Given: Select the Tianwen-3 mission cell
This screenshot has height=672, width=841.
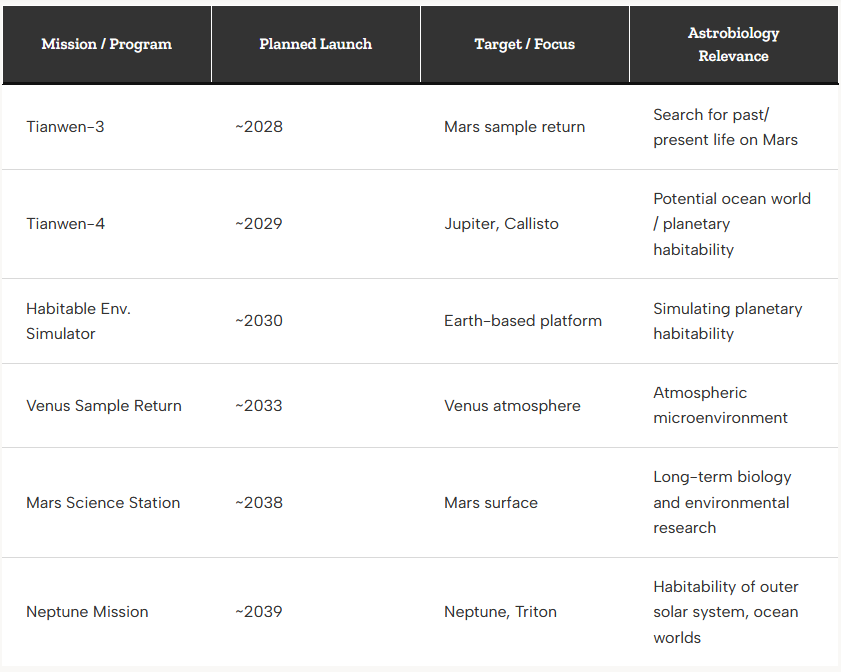Looking at the screenshot, I should coord(107,127).
